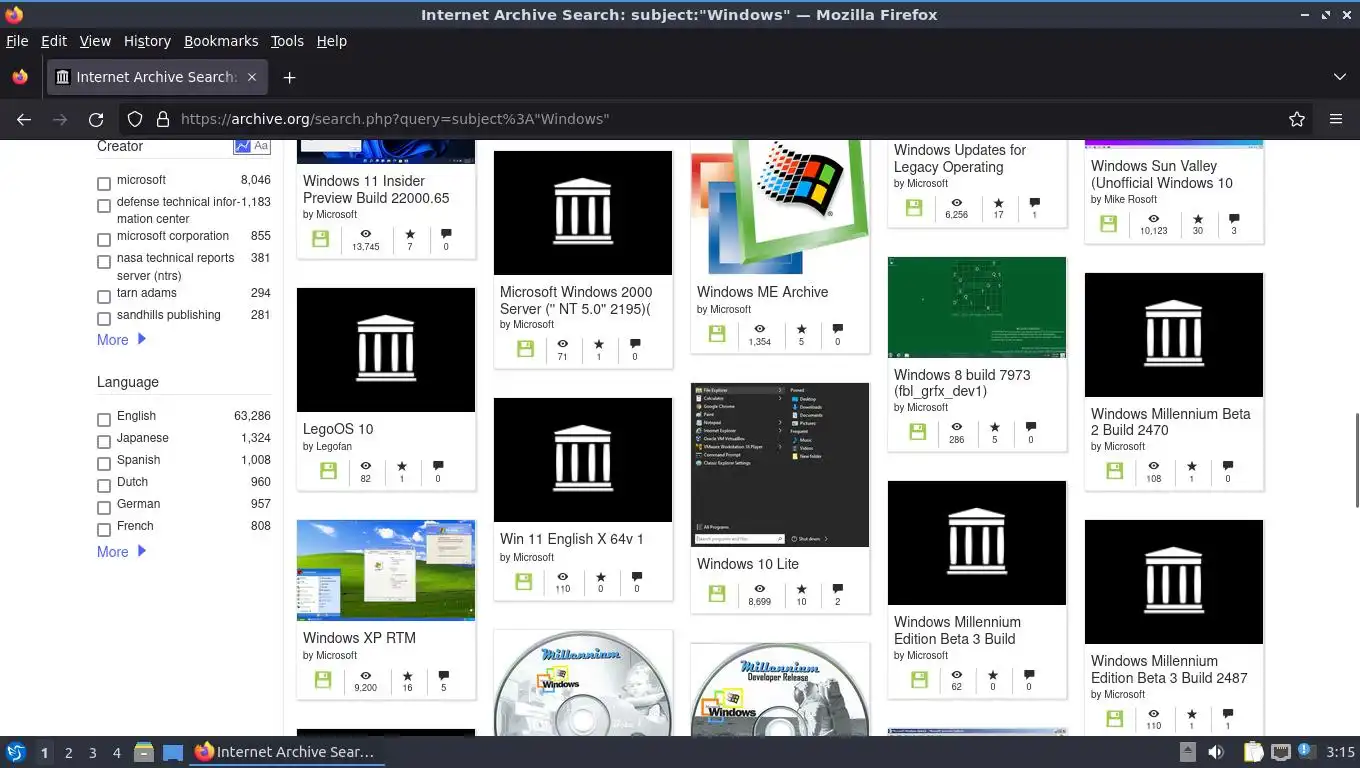Screen dimensions: 1360x768
Task: Open the file manager icon in the taskbar
Action: pos(143,752)
